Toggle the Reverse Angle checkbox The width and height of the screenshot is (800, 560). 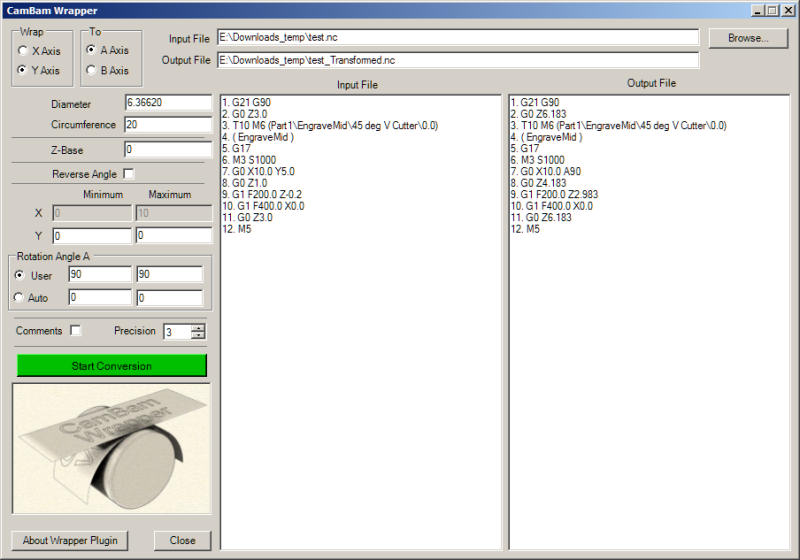tap(129, 174)
